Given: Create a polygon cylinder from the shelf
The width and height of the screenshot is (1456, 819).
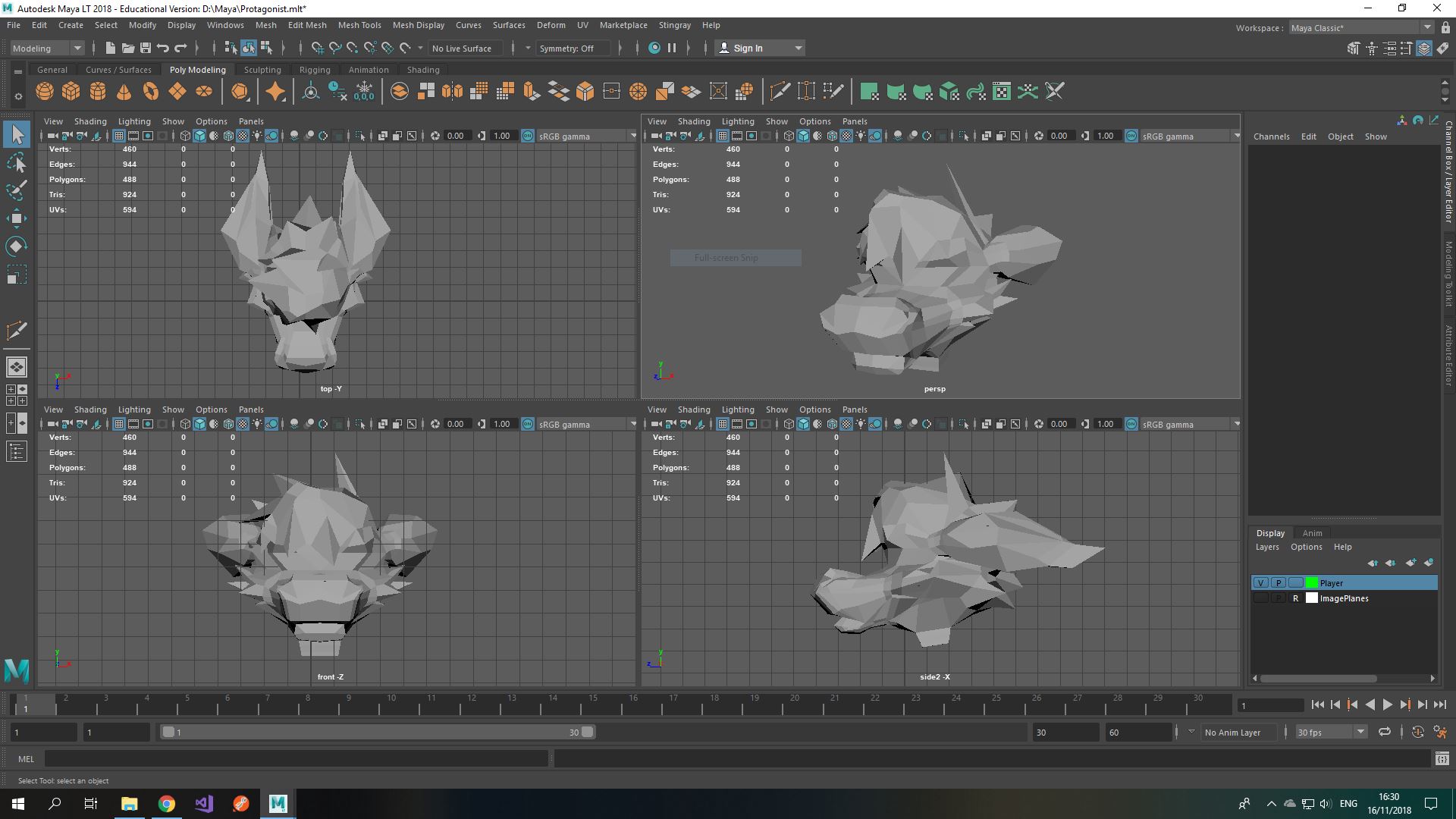Looking at the screenshot, I should click(x=98, y=92).
